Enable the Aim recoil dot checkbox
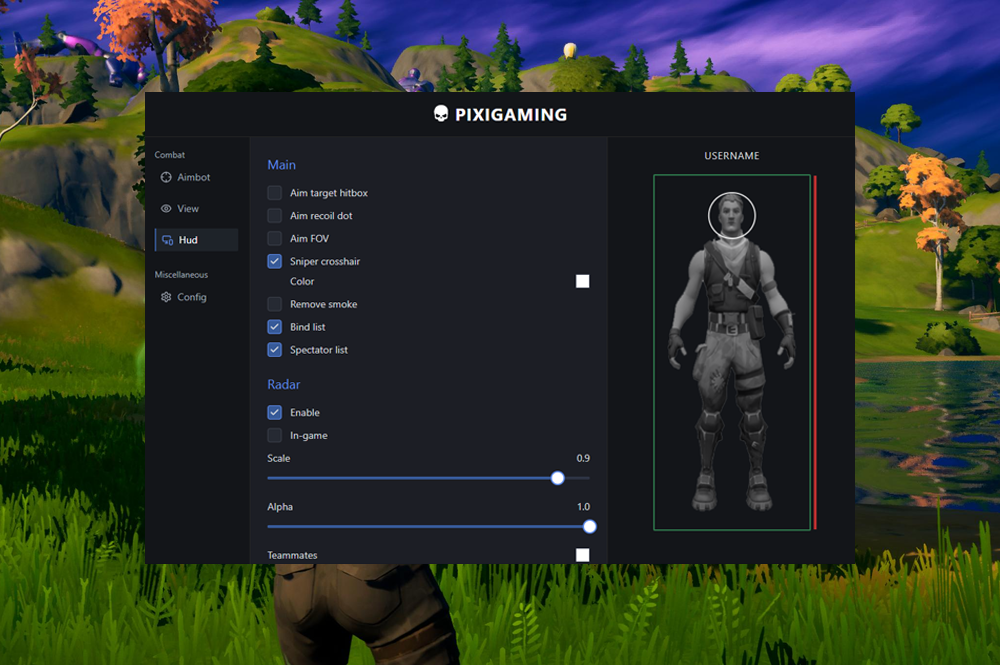The width and height of the screenshot is (1000, 665). [x=274, y=216]
